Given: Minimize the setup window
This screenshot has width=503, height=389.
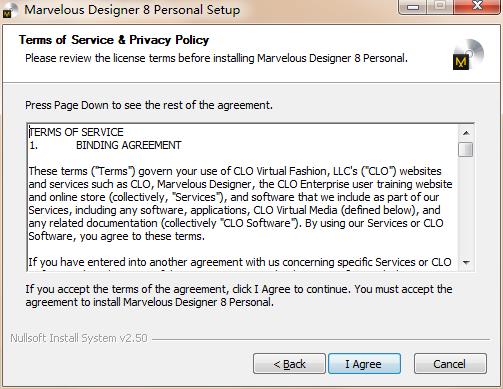Looking at the screenshot, I should coord(412,7).
